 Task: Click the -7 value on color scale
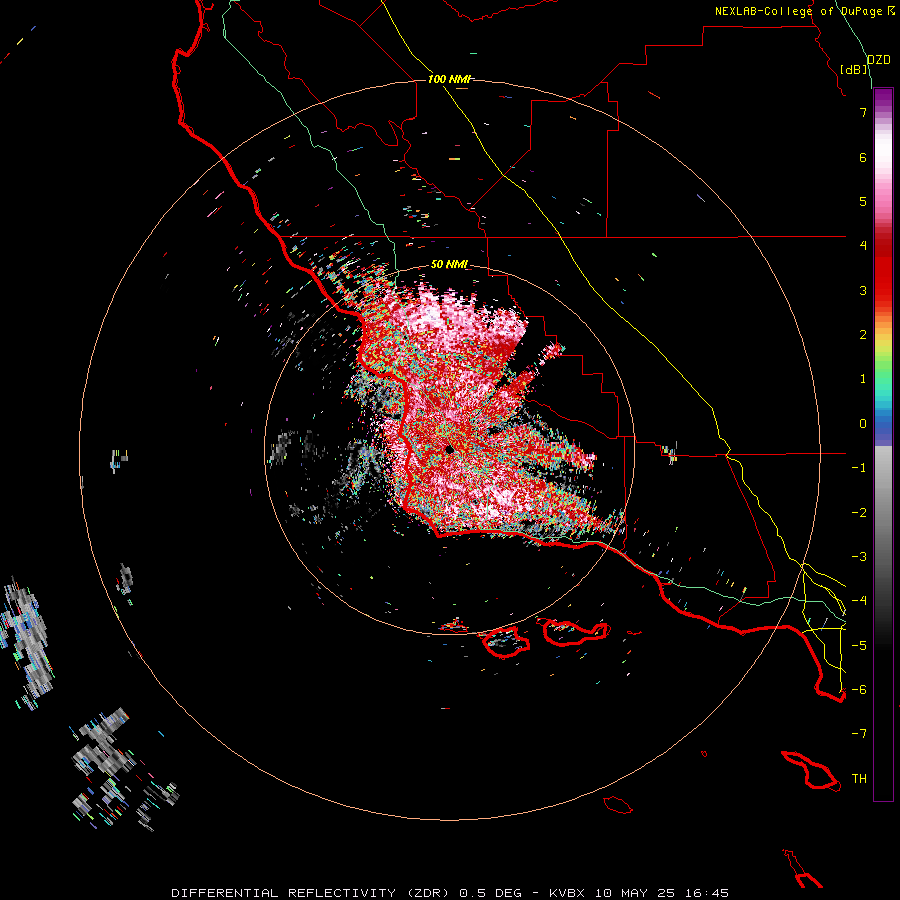(859, 734)
